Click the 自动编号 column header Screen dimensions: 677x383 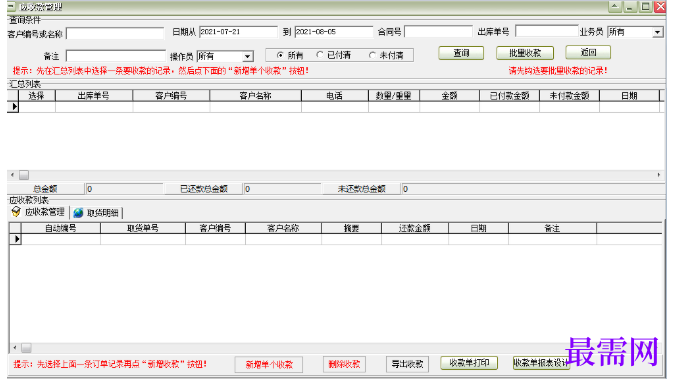60,228
